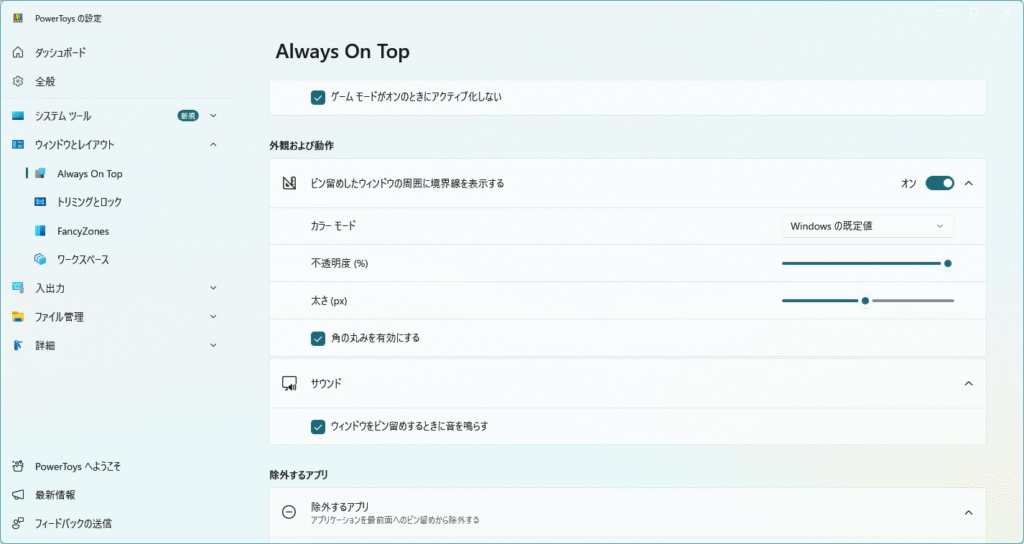The width and height of the screenshot is (1024, 544).
Task: Click the System Tools (システム ツール) icon
Action: tap(18, 116)
